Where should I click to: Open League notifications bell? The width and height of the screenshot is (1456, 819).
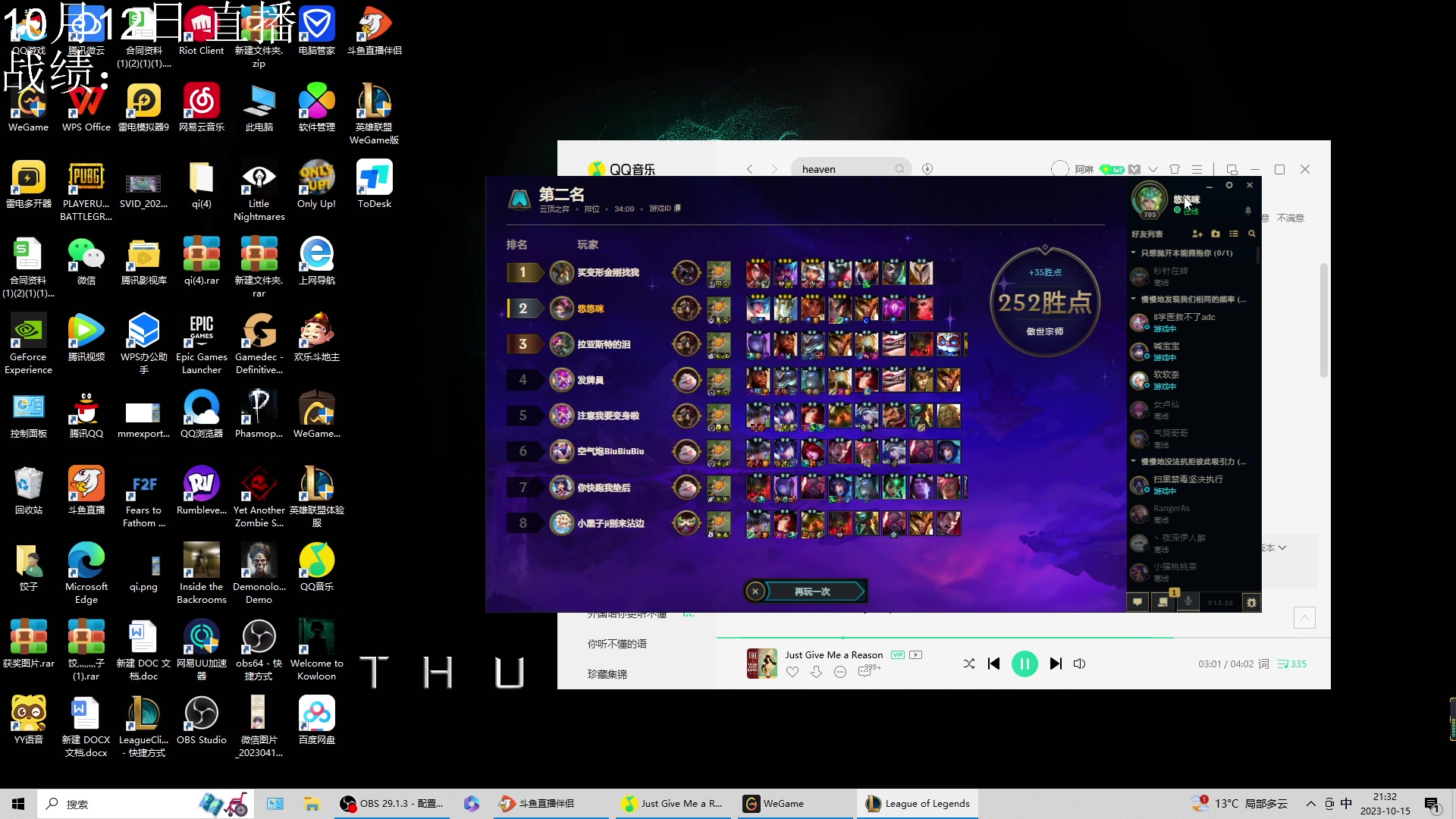pyautogui.click(x=1248, y=210)
